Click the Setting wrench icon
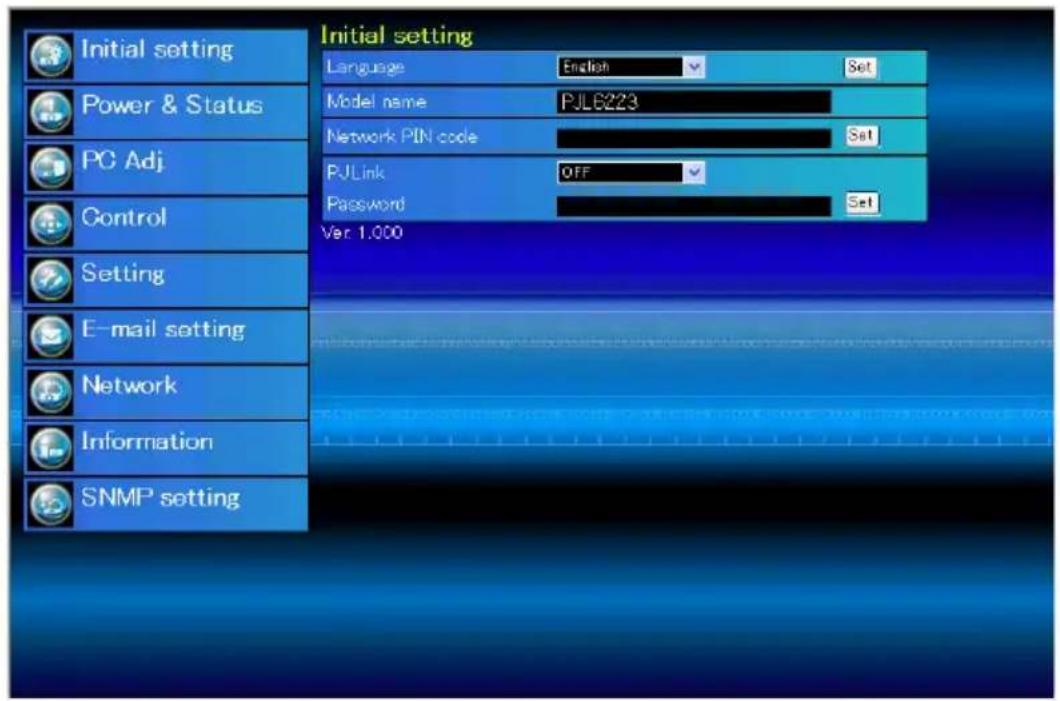Image resolution: width=1060 pixels, height=701 pixels. click(x=51, y=280)
